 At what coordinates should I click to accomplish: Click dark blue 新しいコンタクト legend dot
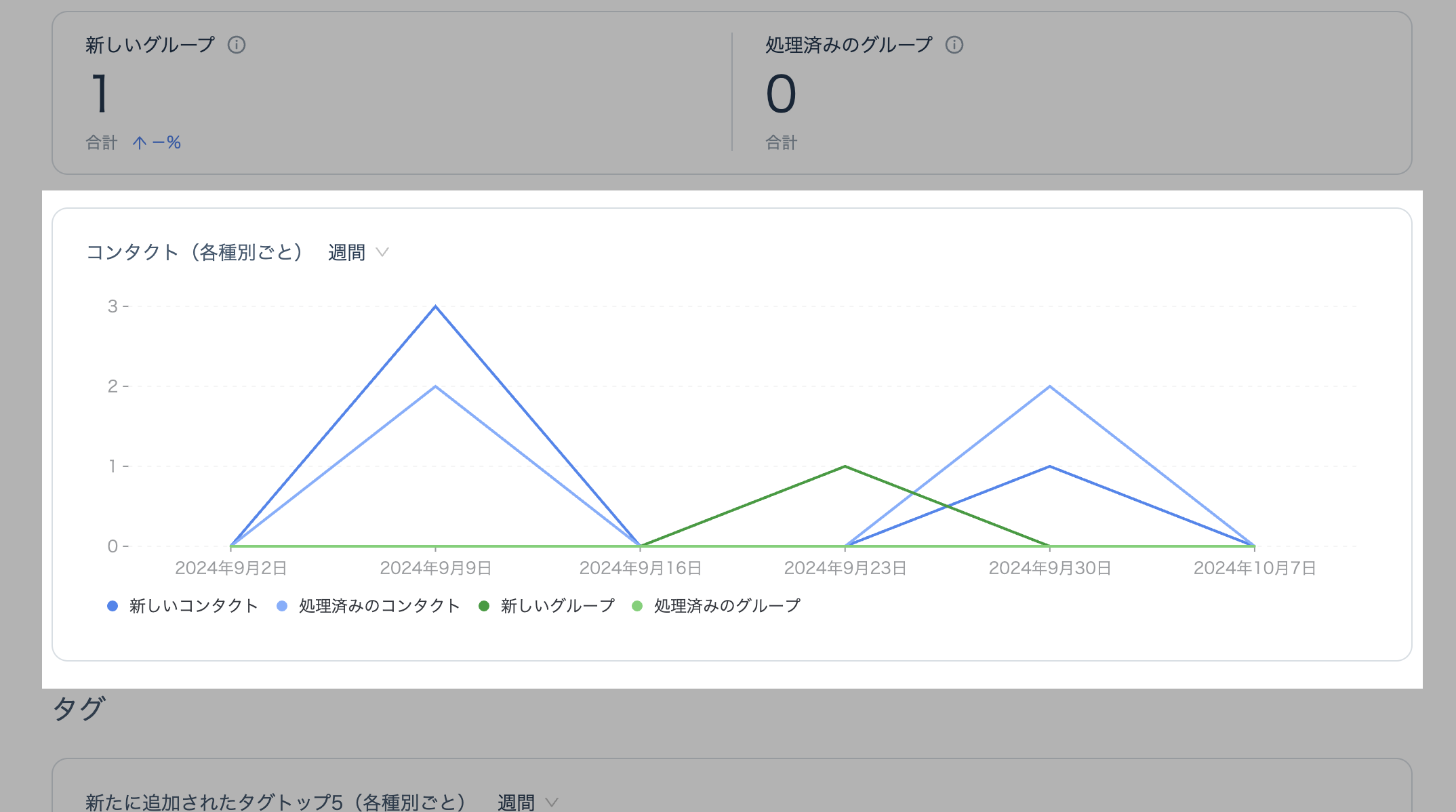(113, 606)
